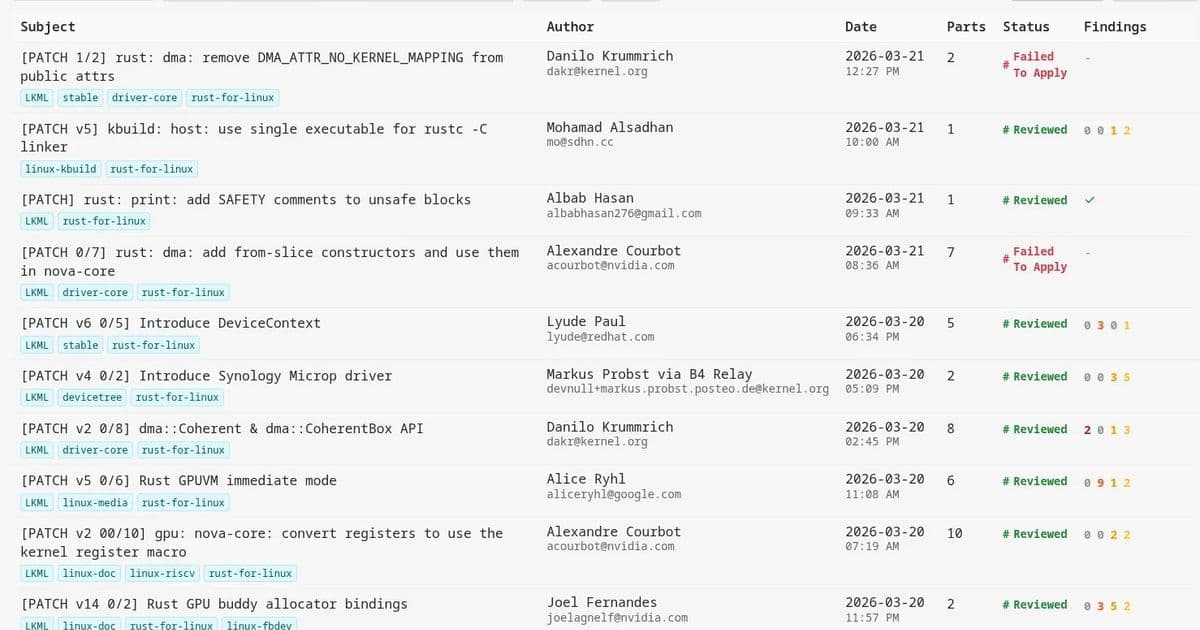This screenshot has height=630, width=1200.
Task: Click the findings counts for the dma::Coherent patch
Action: [1107, 430]
